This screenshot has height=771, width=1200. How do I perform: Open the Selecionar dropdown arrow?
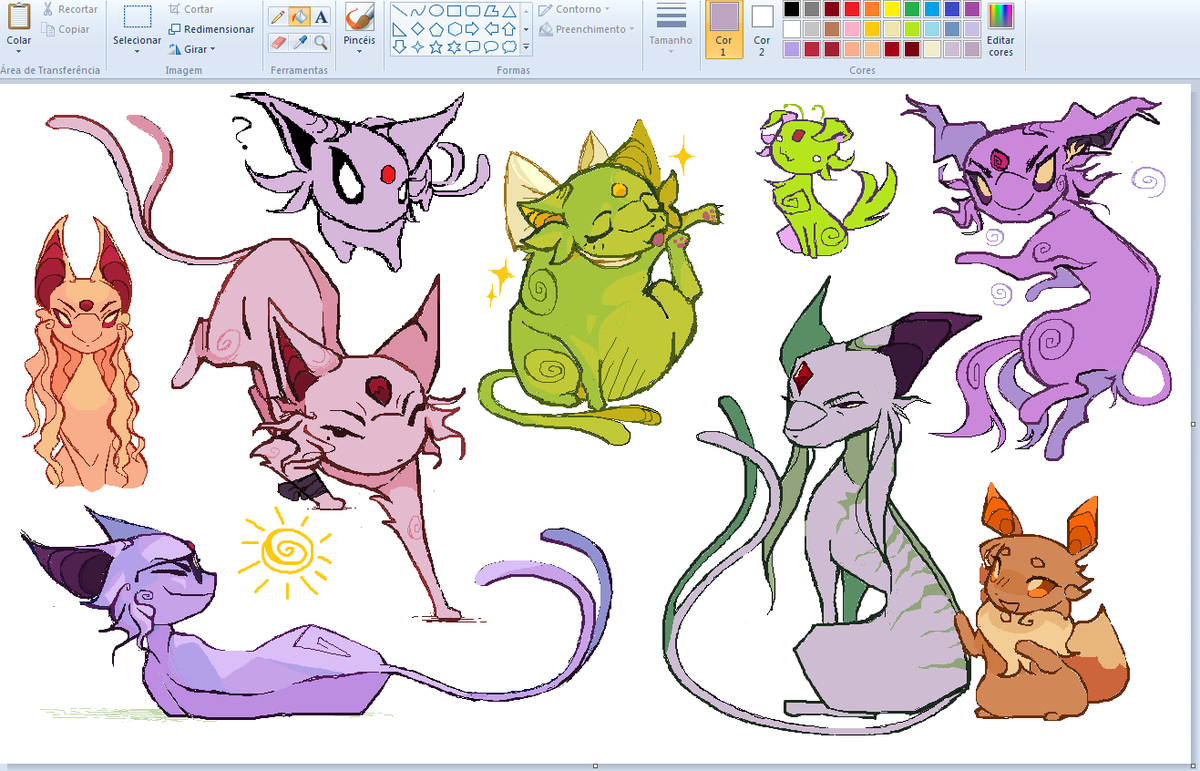tap(136, 52)
